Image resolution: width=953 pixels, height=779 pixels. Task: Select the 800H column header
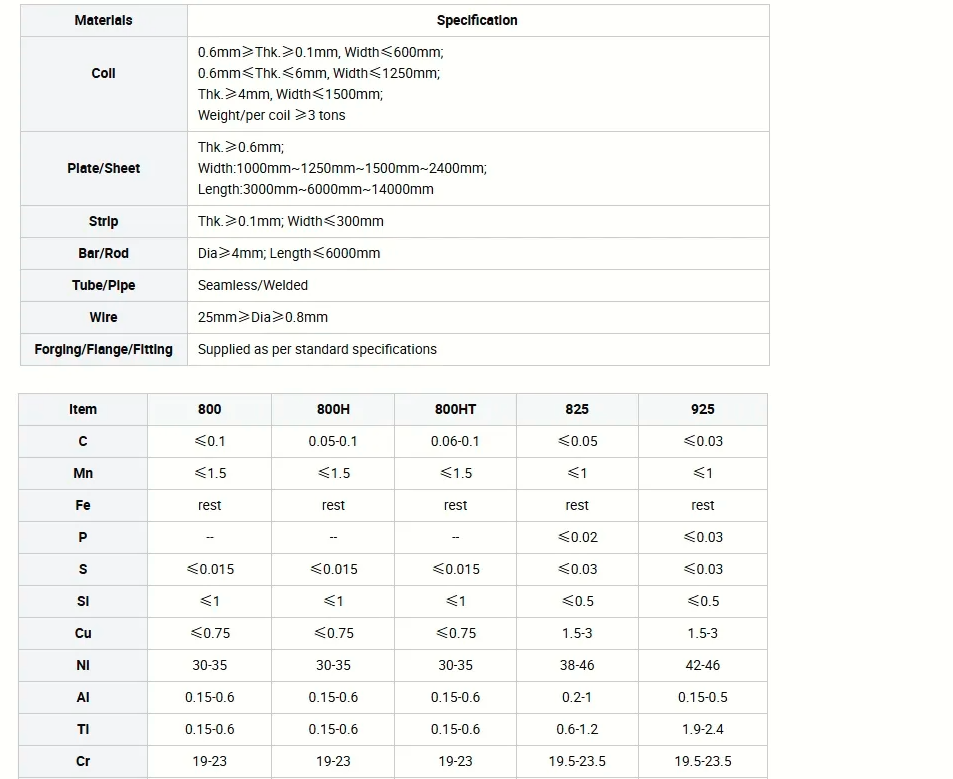coord(333,409)
